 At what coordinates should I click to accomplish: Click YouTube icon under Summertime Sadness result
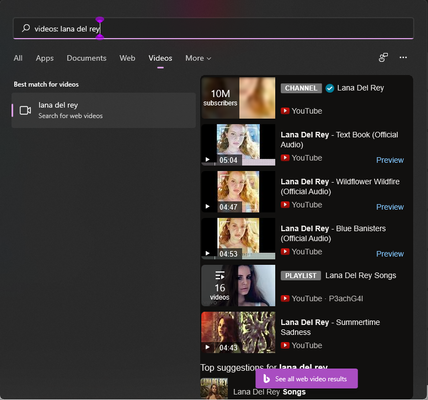pyautogui.click(x=285, y=345)
